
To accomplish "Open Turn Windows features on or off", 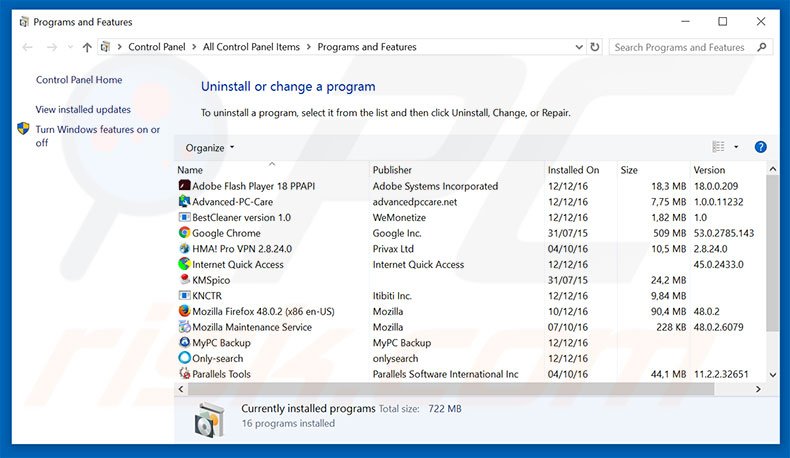I will tap(97, 136).
